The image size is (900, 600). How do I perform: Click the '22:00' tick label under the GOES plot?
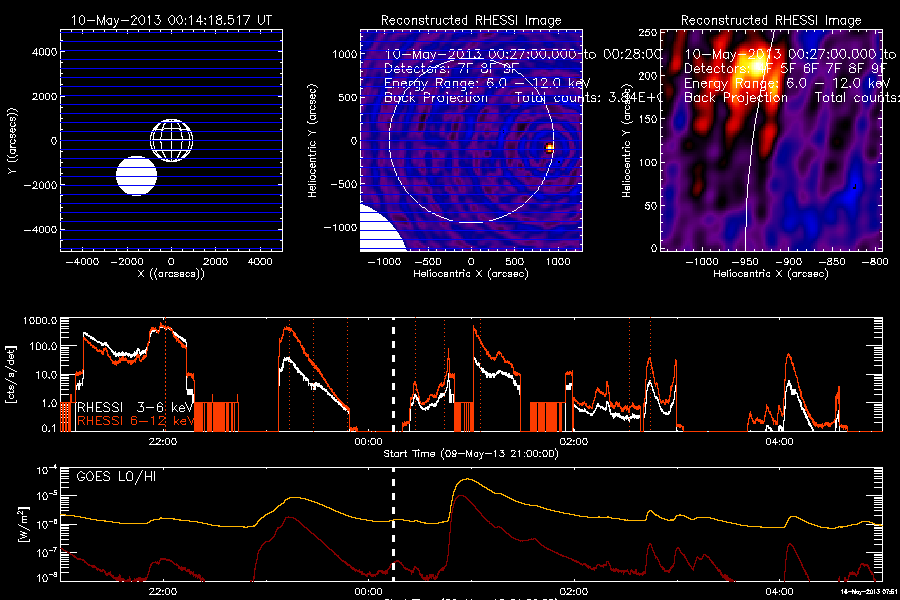pyautogui.click(x=162, y=591)
